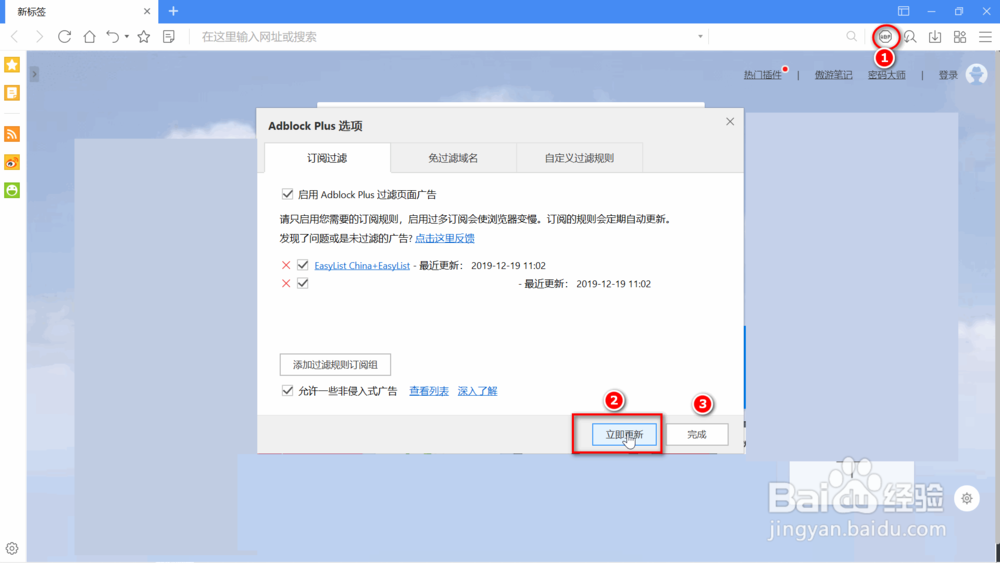
Task: Open the RSS feed sidebar icon
Action: coord(12,134)
